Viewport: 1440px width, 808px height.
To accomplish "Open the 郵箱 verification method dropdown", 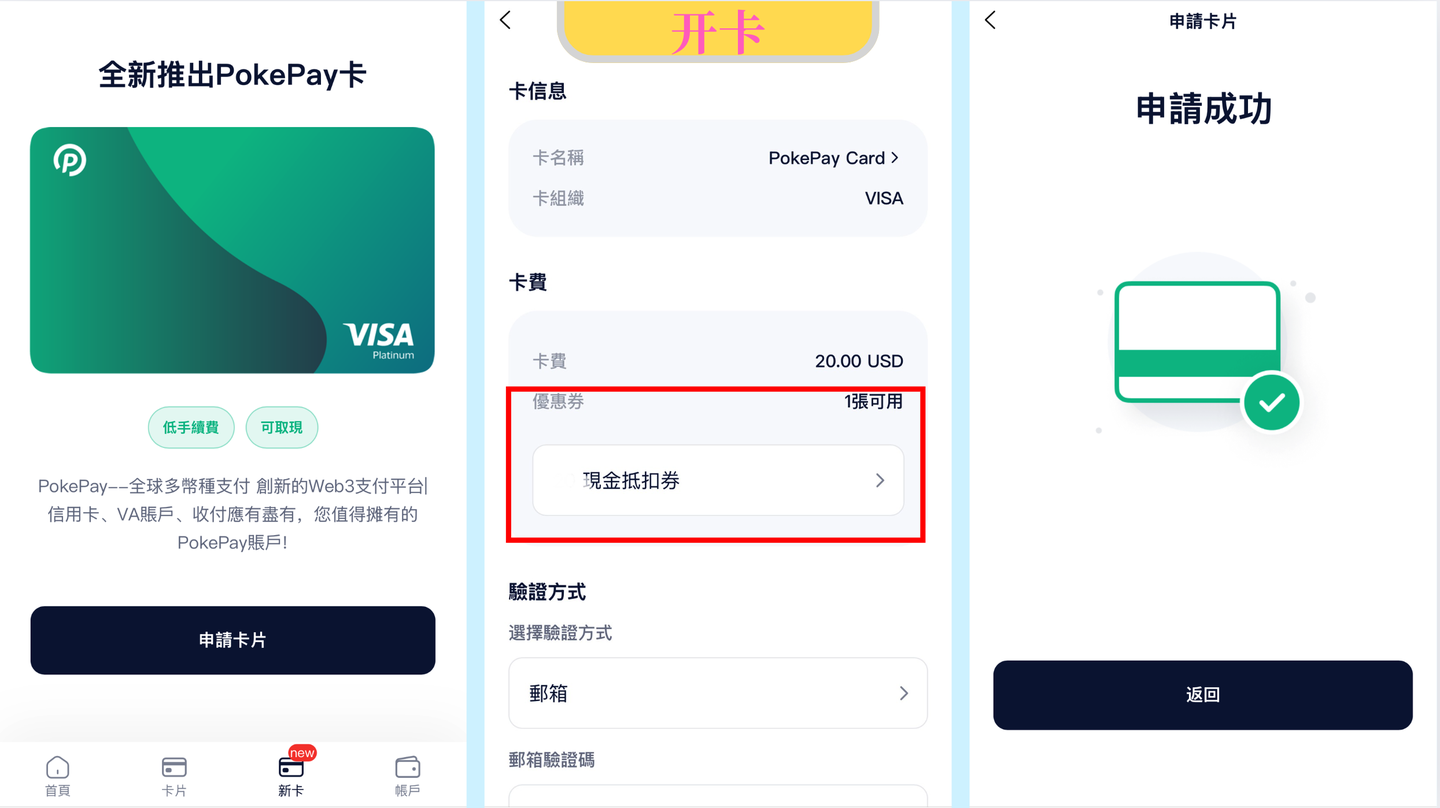I will 718,693.
